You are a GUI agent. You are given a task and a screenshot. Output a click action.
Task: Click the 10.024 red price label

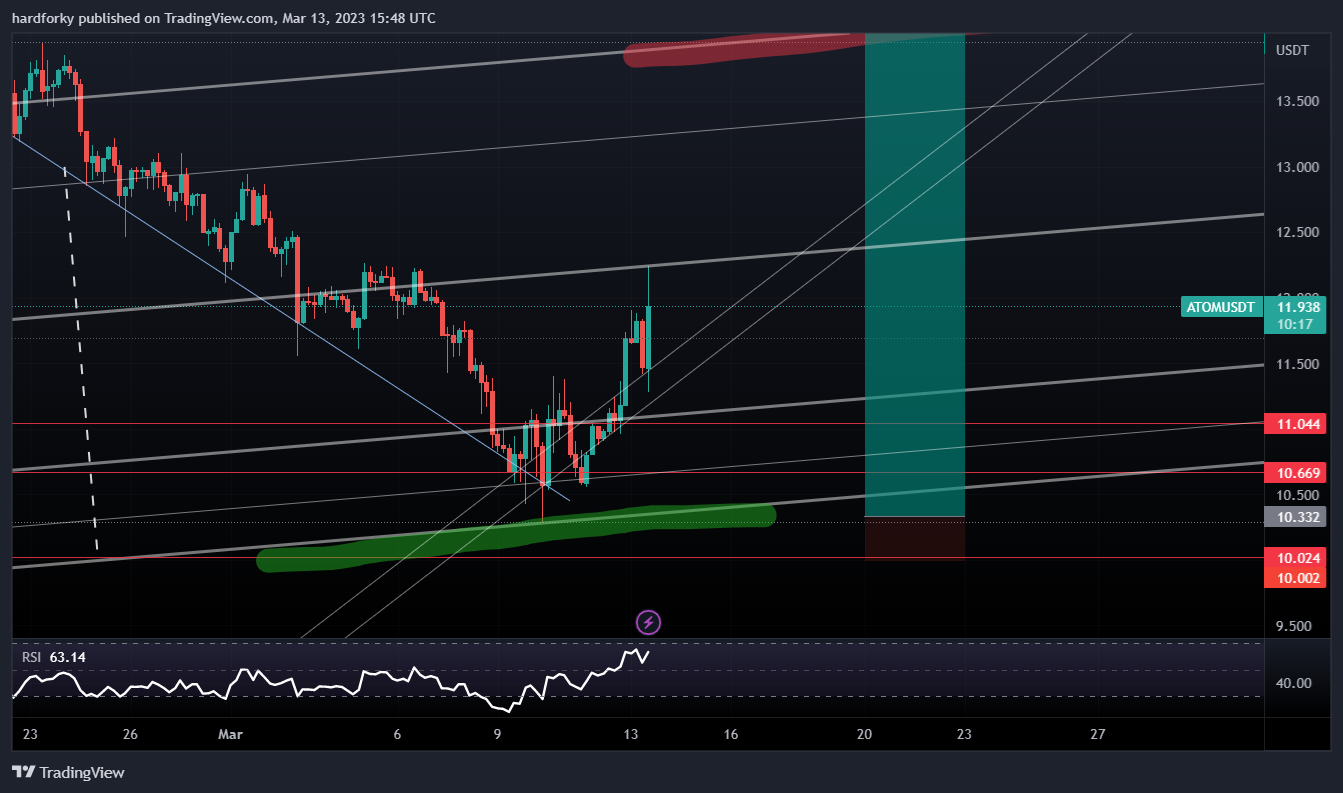click(x=1296, y=558)
